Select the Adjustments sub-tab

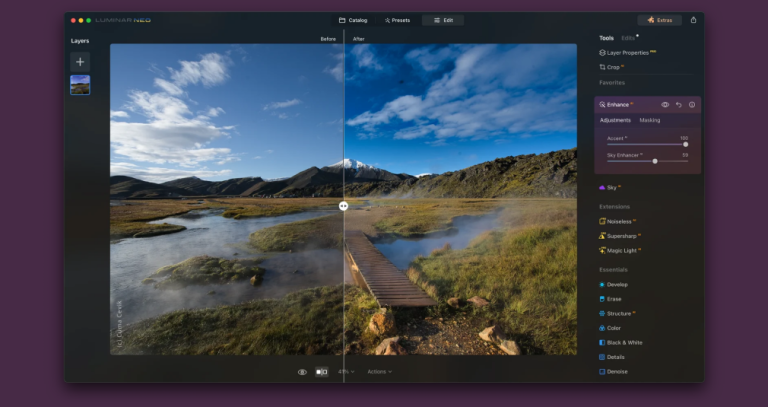coord(615,120)
